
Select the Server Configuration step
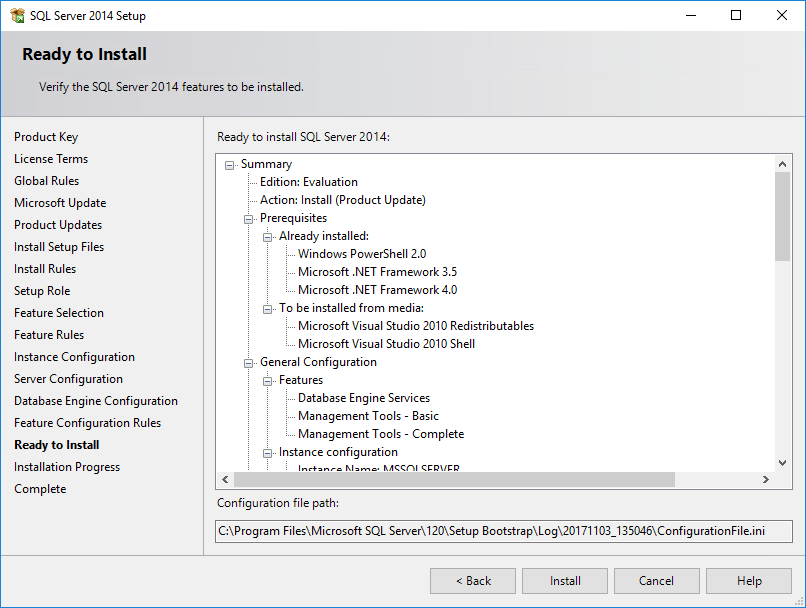[68, 379]
